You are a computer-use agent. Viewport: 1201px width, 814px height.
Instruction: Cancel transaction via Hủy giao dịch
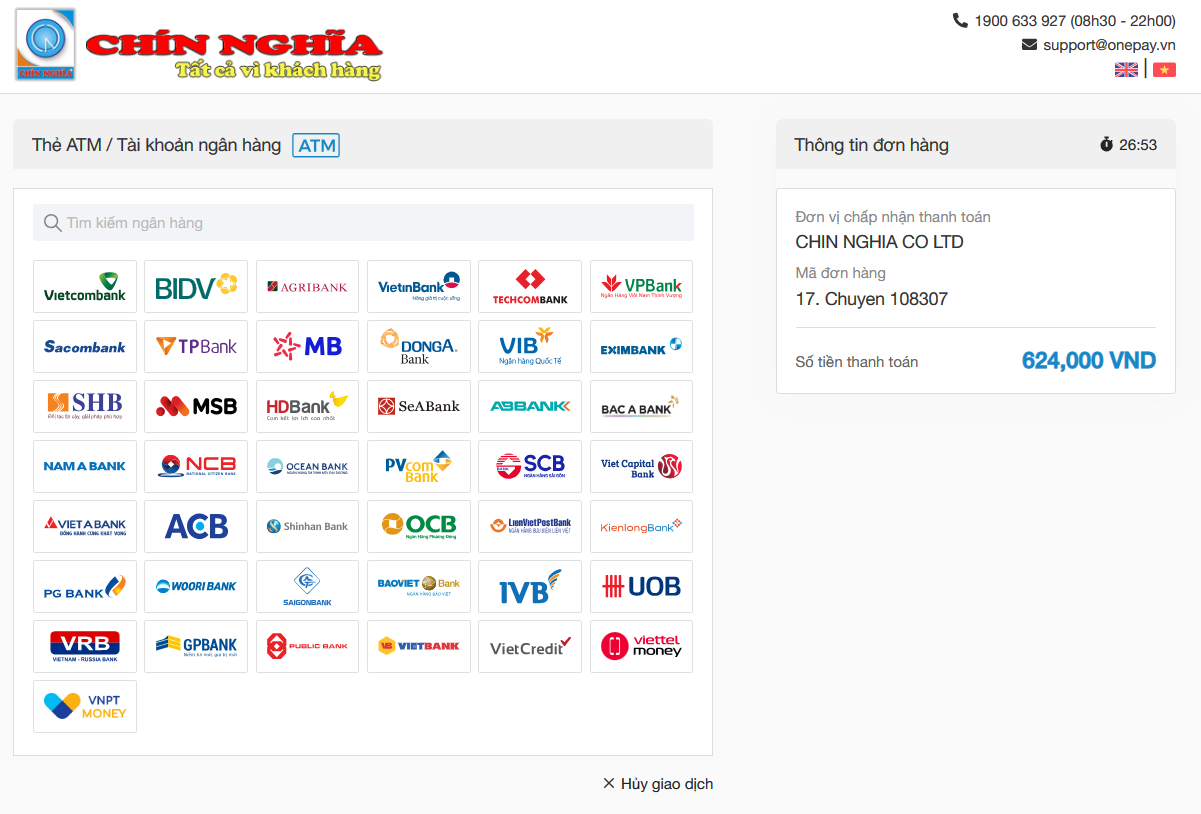[x=658, y=784]
